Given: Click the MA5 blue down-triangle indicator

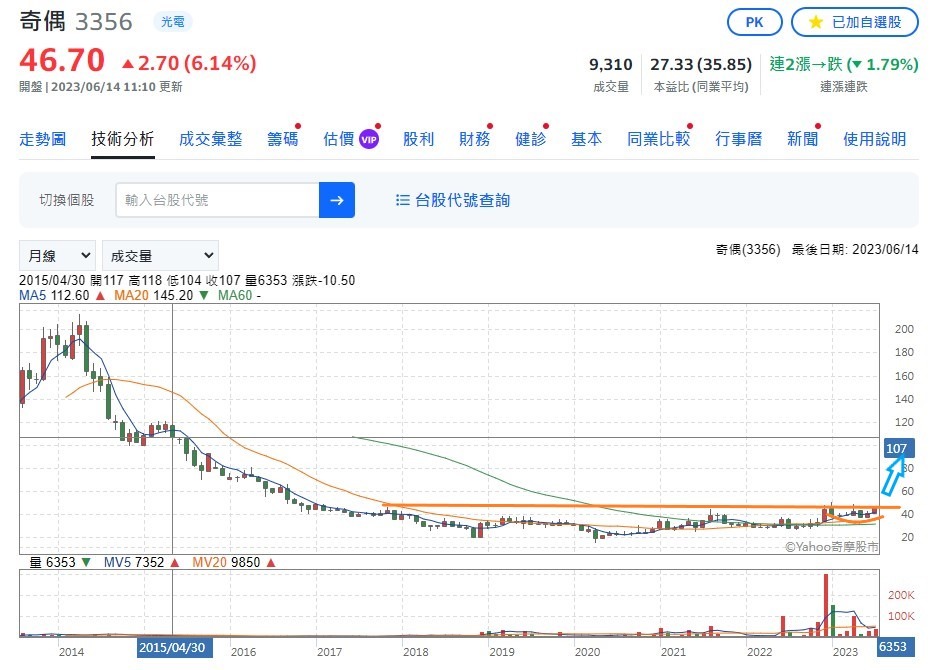Looking at the screenshot, I should point(102,296).
